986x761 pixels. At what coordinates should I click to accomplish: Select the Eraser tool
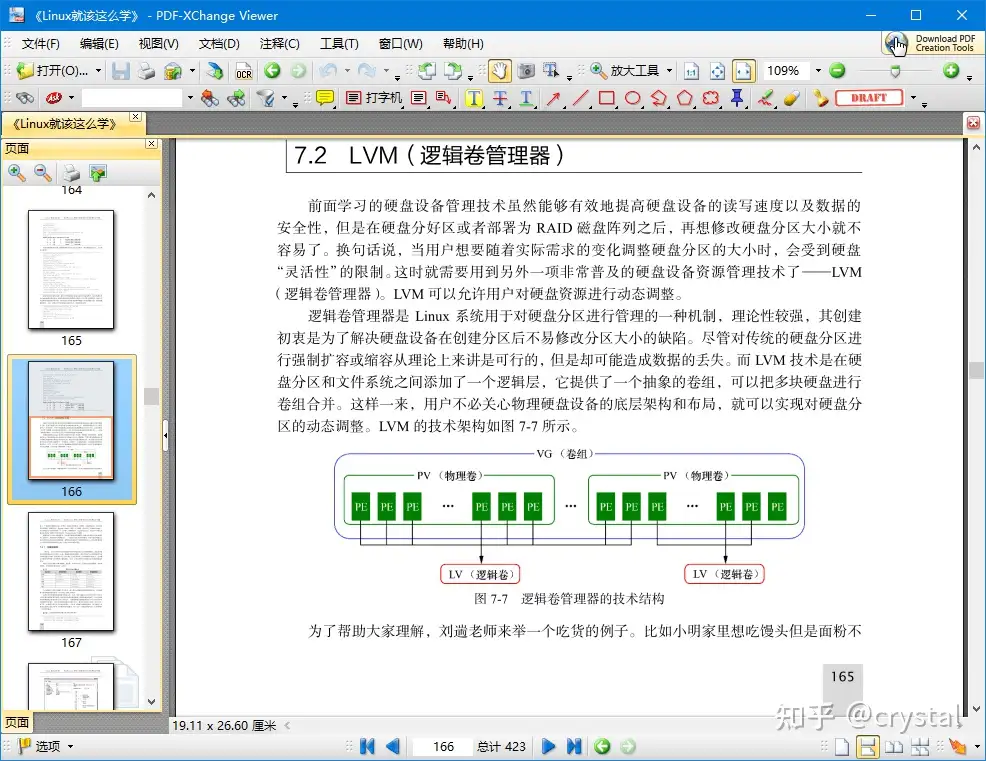point(790,98)
